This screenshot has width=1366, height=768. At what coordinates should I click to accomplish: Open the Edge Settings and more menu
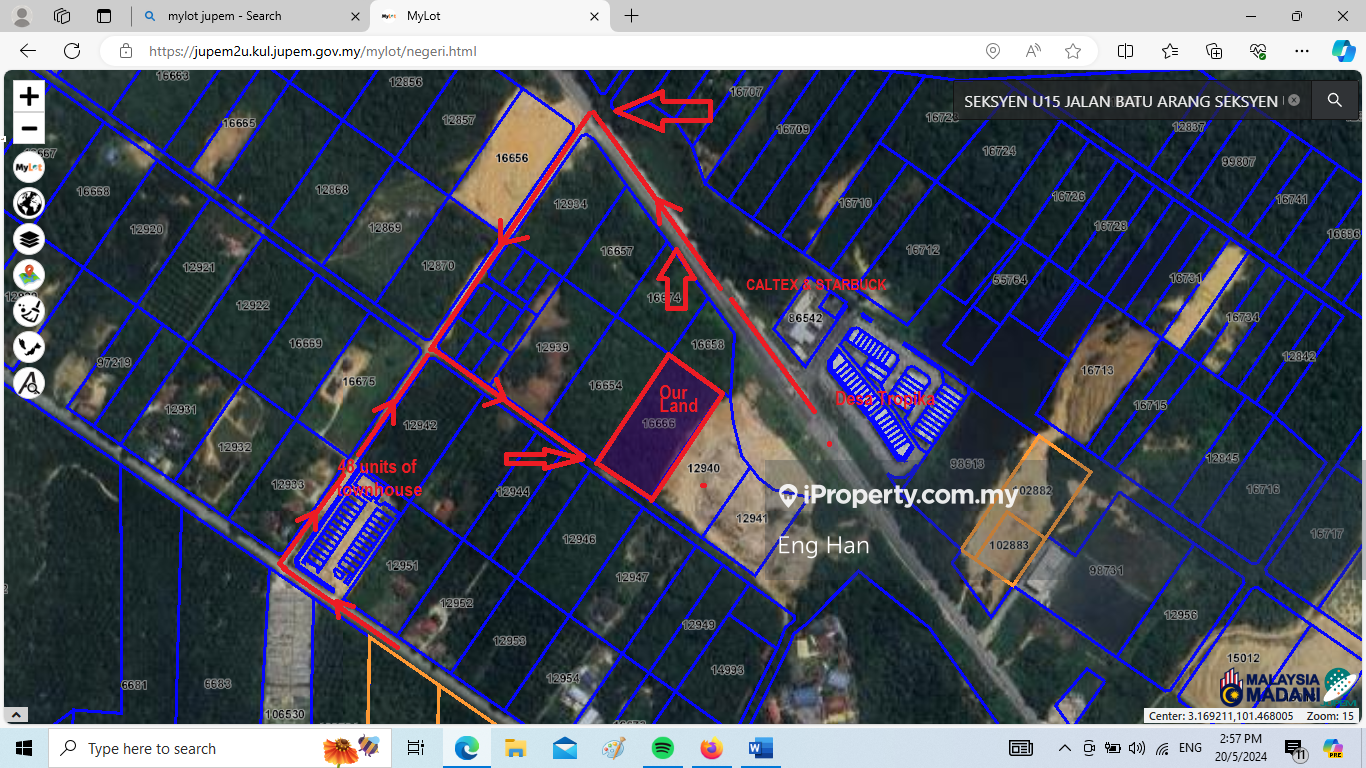coord(1301,51)
